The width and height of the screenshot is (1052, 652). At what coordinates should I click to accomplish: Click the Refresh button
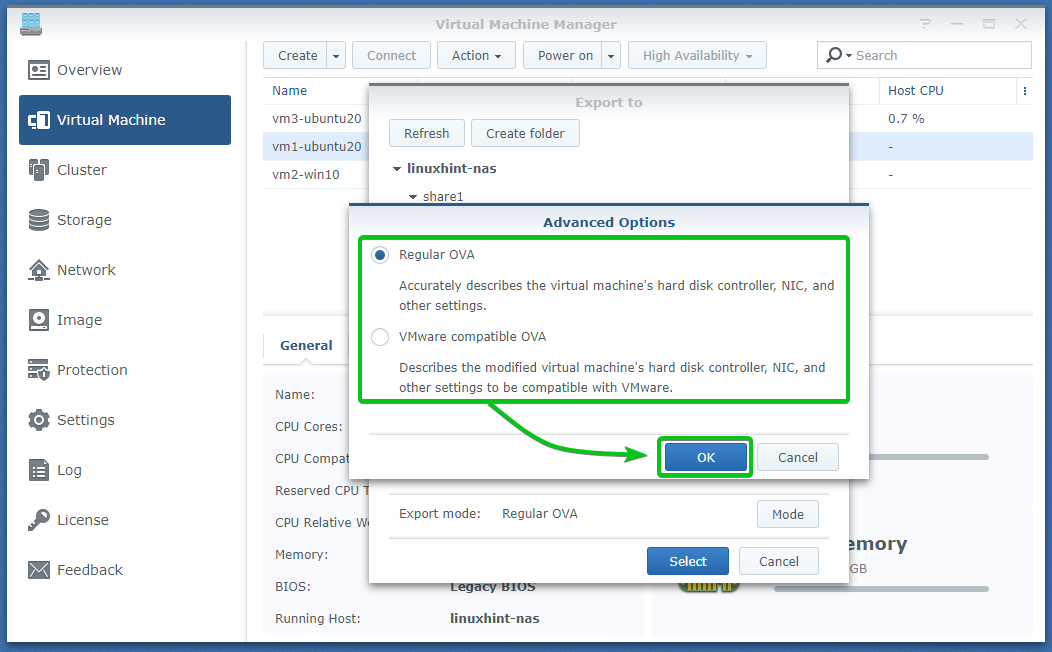pos(427,133)
